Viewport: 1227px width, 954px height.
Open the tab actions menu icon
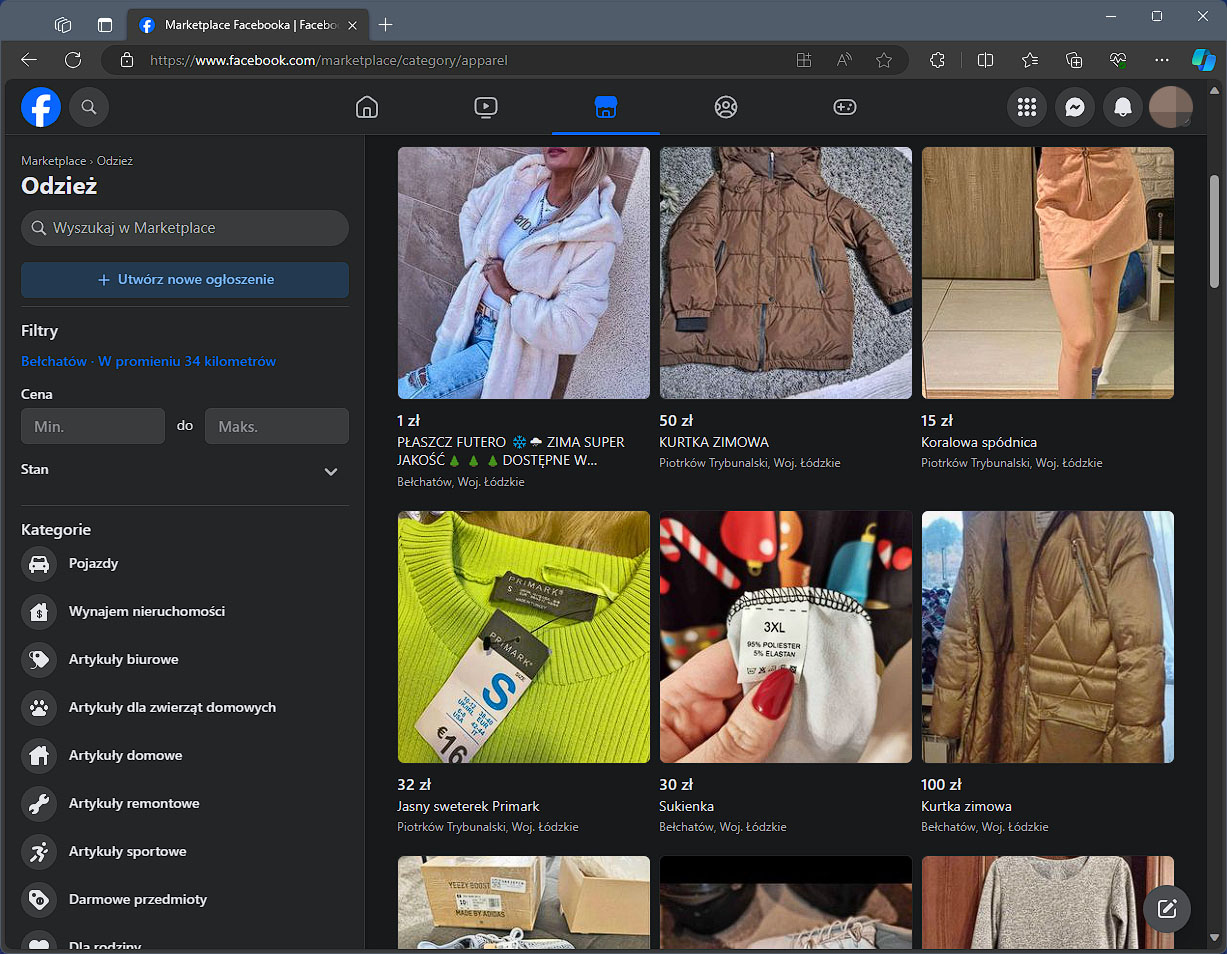click(105, 25)
